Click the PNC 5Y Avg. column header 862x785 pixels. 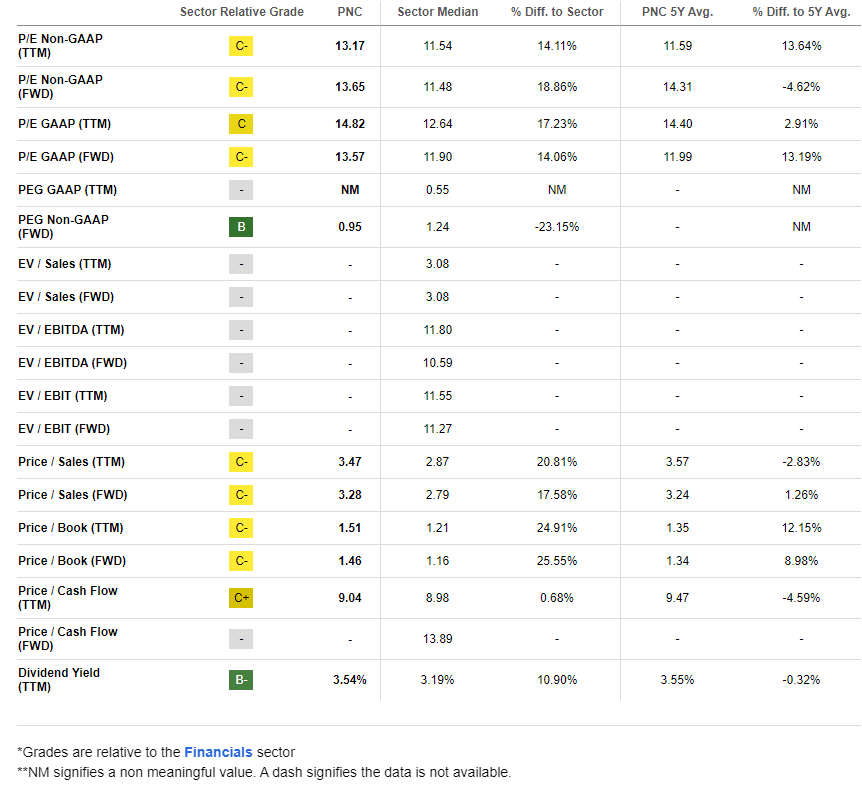677,13
